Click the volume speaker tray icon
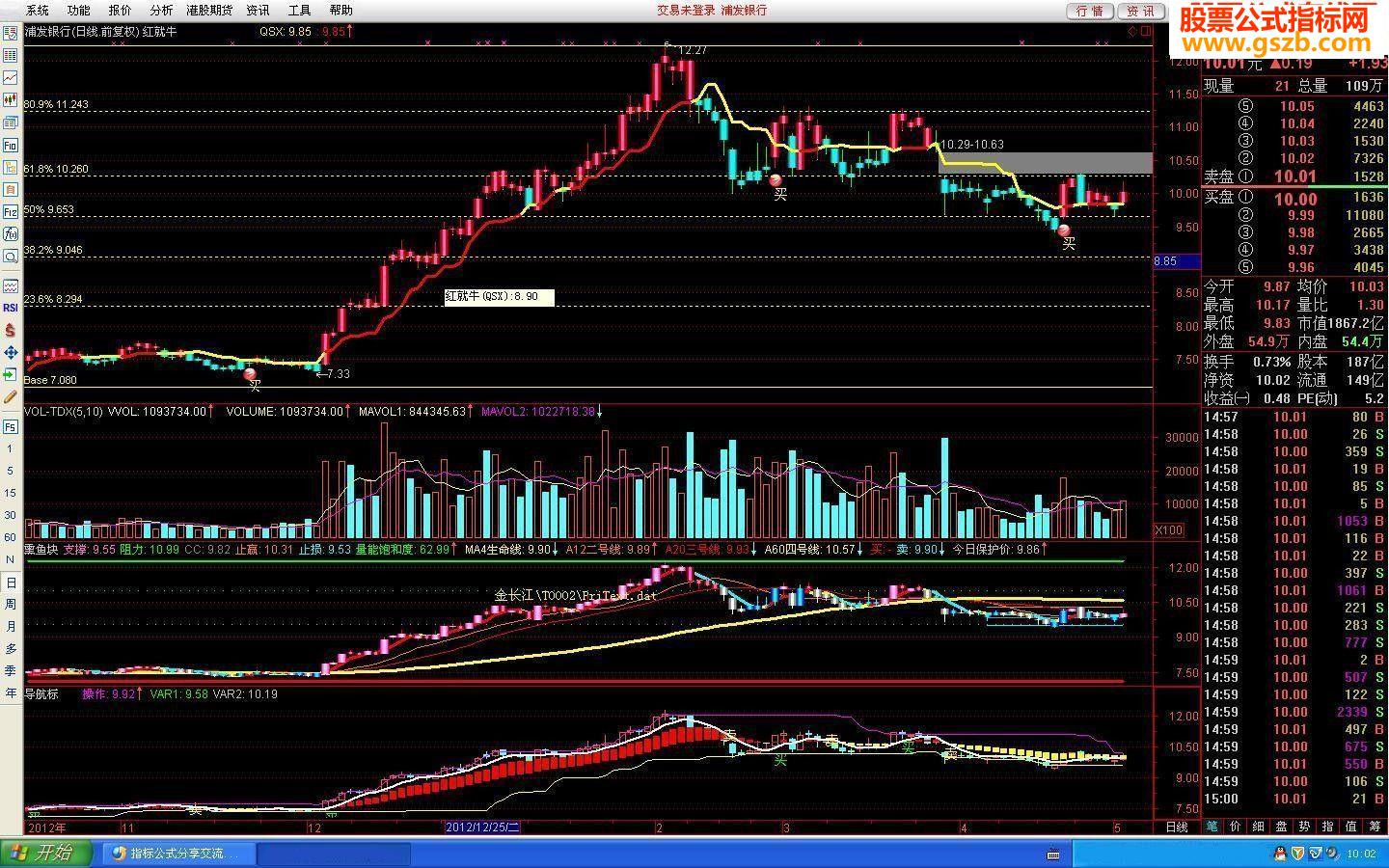 pyautogui.click(x=1331, y=854)
